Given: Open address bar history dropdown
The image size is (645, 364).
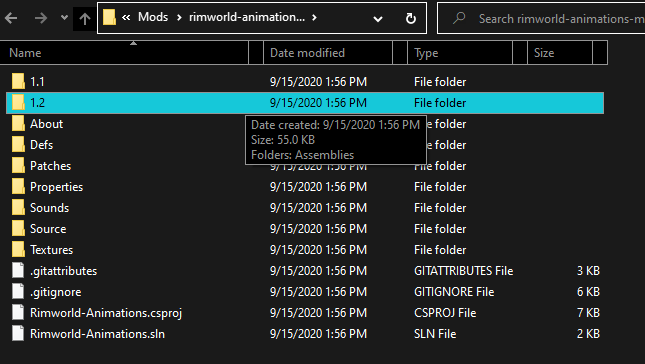Looking at the screenshot, I should 378,19.
